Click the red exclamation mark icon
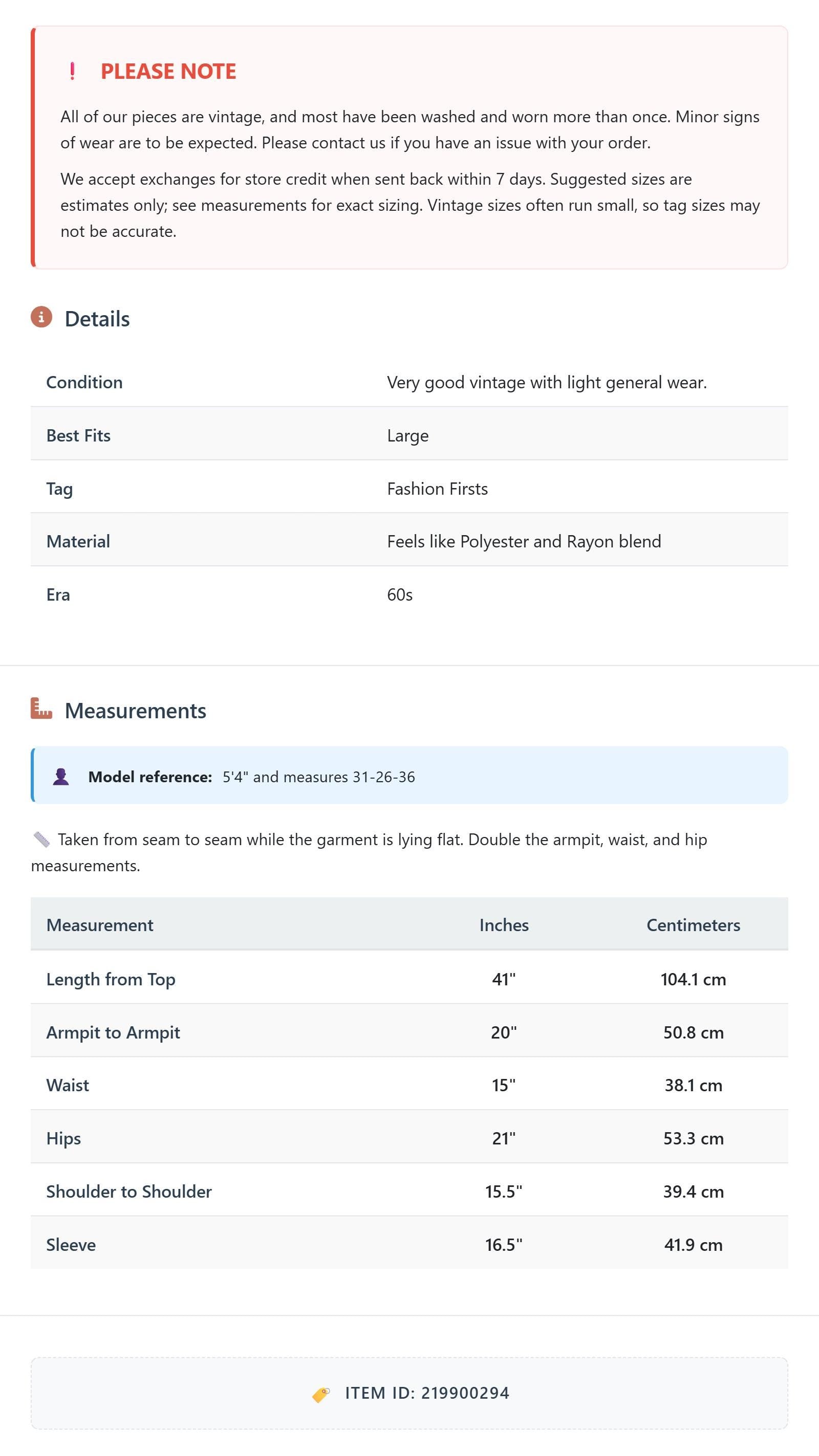The width and height of the screenshot is (819, 1456). click(72, 71)
